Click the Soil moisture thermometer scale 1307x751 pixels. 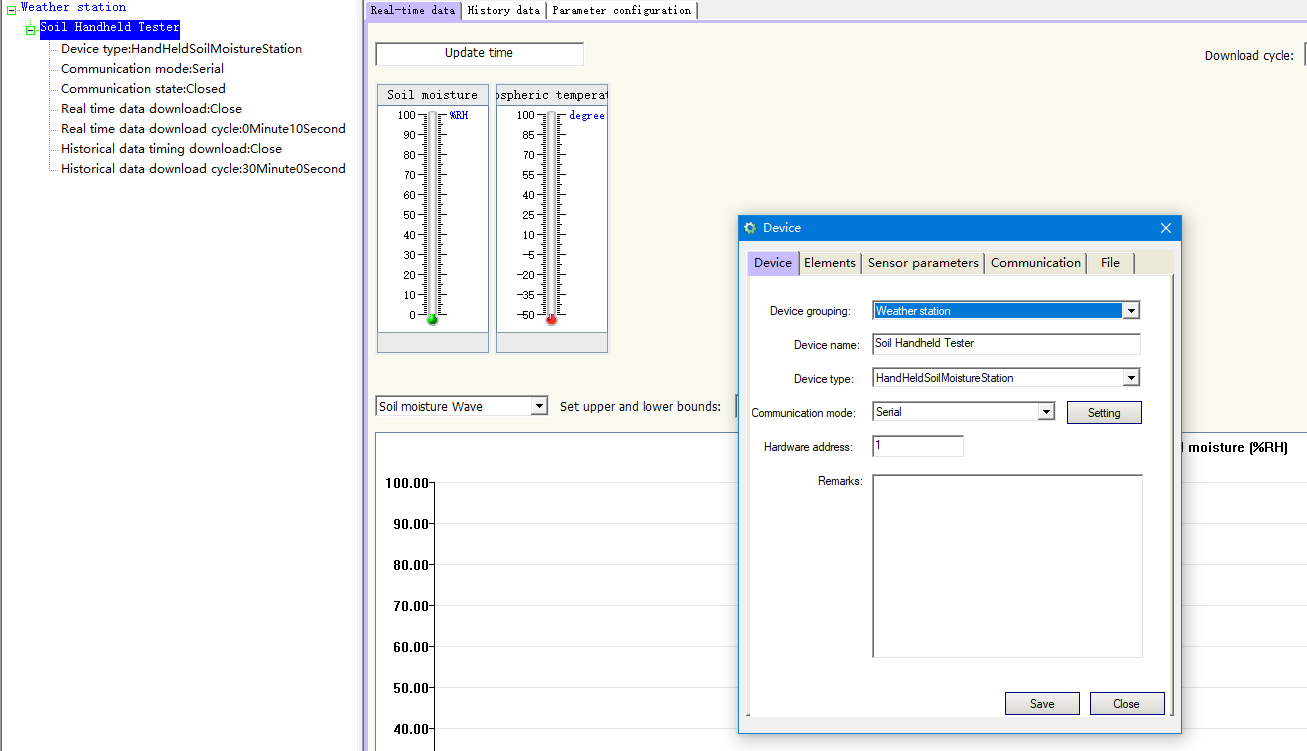tap(432, 215)
